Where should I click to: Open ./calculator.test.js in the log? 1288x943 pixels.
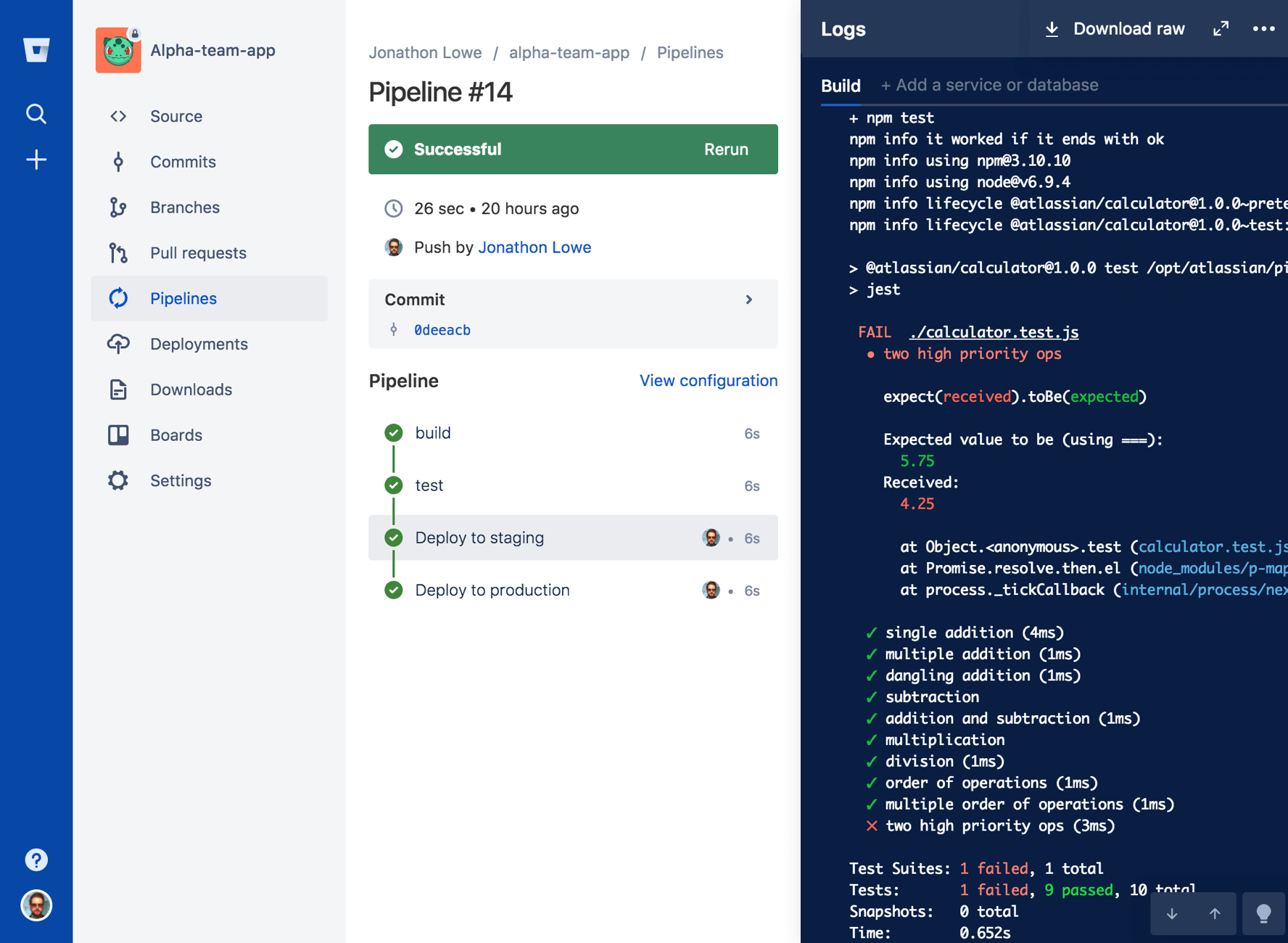coord(994,332)
